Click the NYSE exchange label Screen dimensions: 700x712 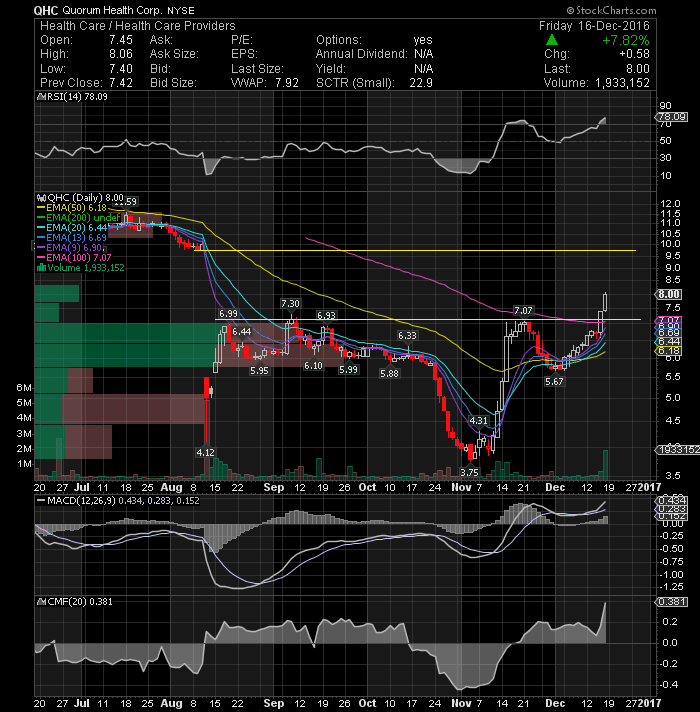coord(181,10)
